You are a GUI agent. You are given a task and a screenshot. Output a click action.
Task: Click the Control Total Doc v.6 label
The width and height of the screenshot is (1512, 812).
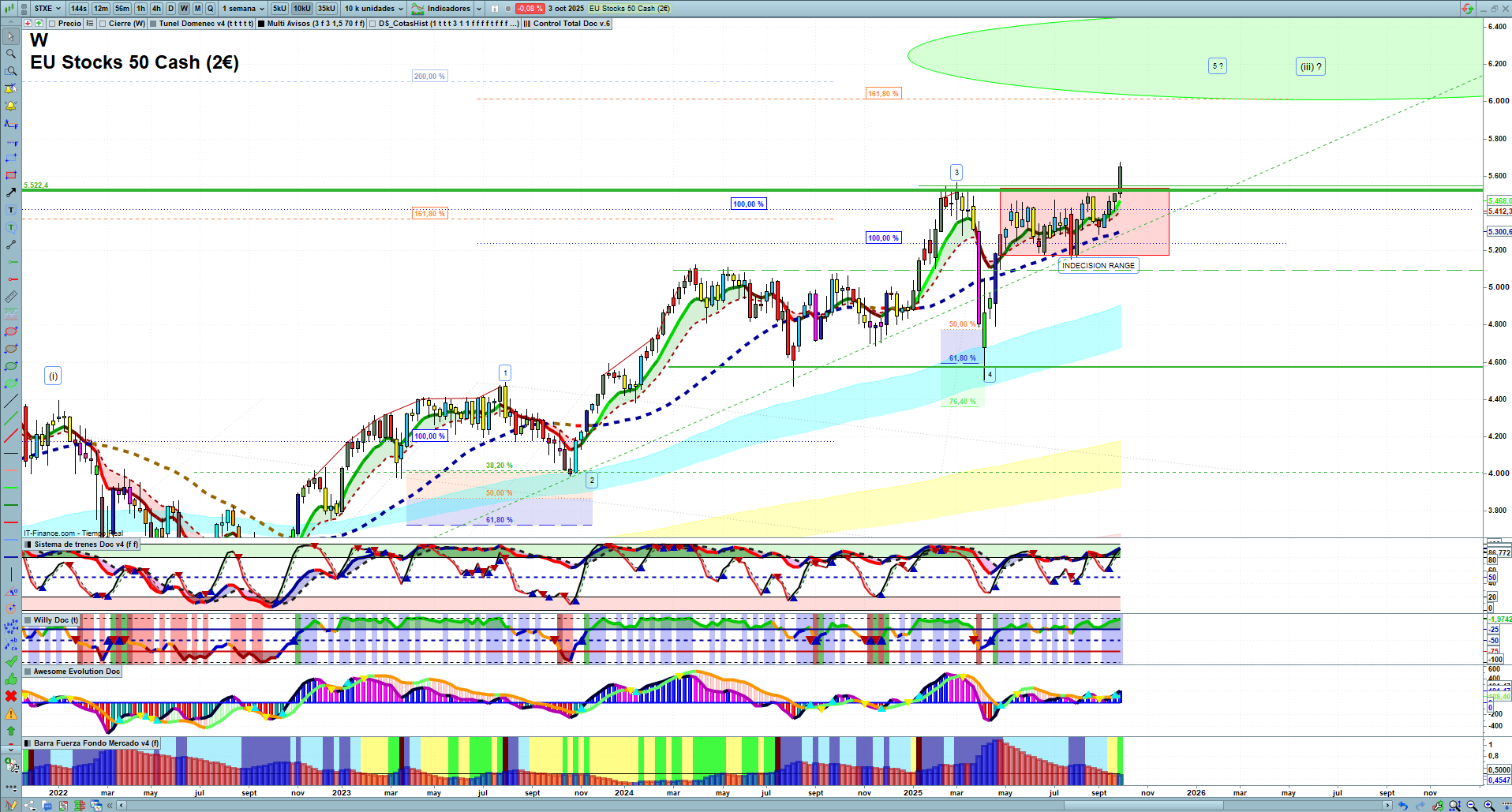coord(571,24)
